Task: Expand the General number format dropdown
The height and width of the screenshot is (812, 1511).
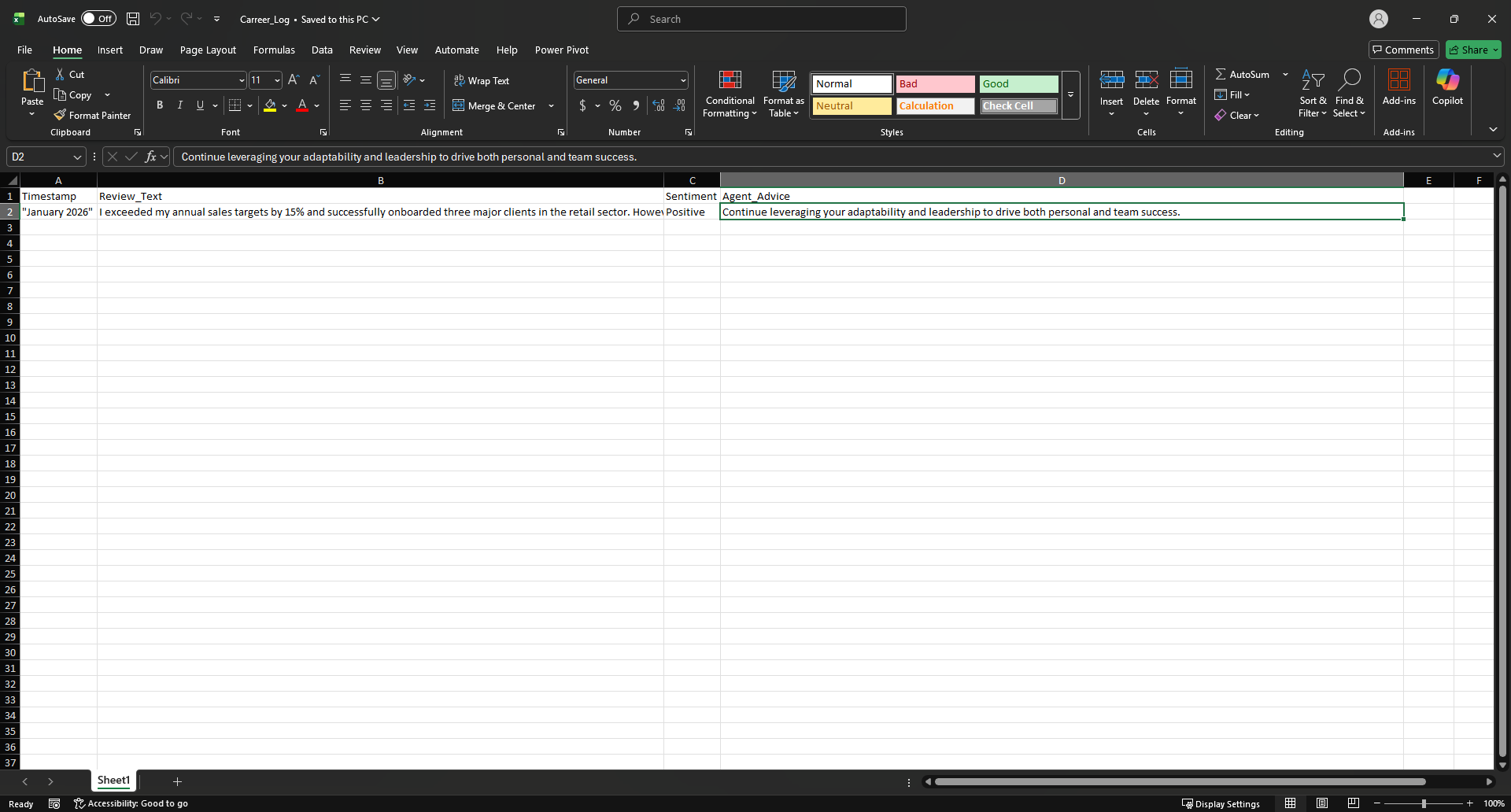Action: click(682, 80)
